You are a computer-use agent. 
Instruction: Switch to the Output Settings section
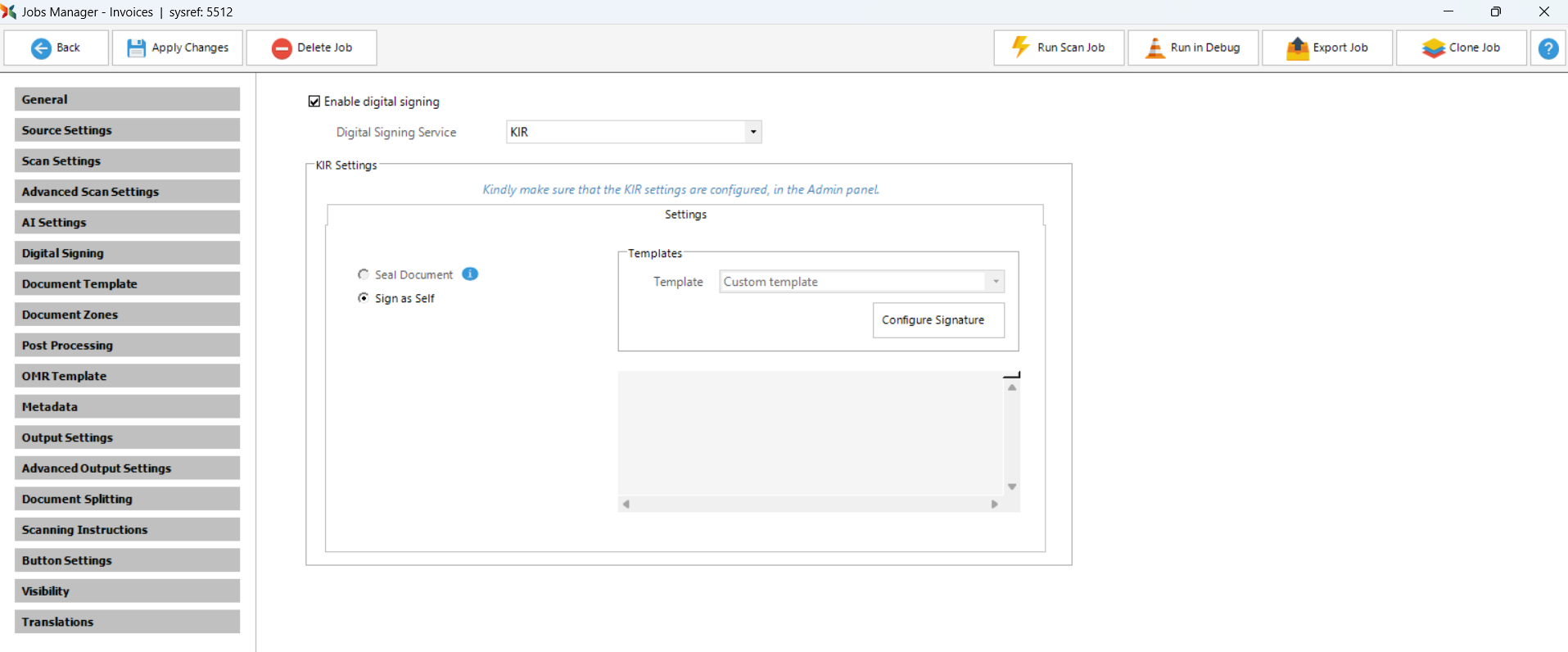pos(127,437)
